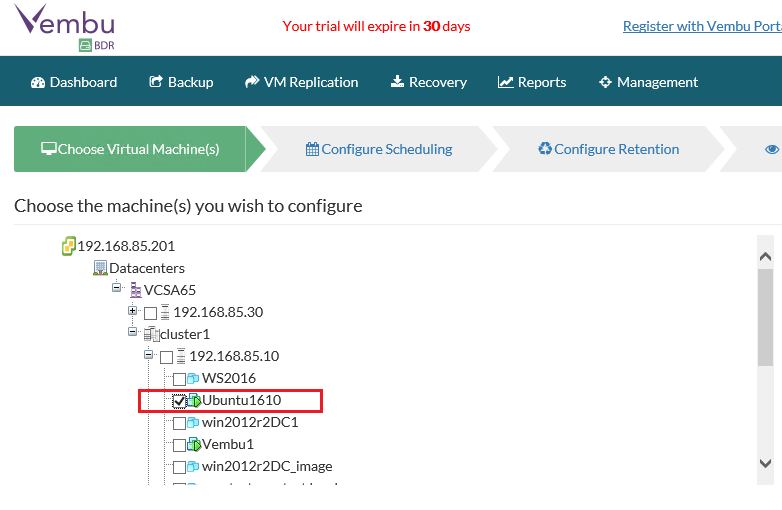
Task: Open the VM Replication menu
Action: (301, 82)
